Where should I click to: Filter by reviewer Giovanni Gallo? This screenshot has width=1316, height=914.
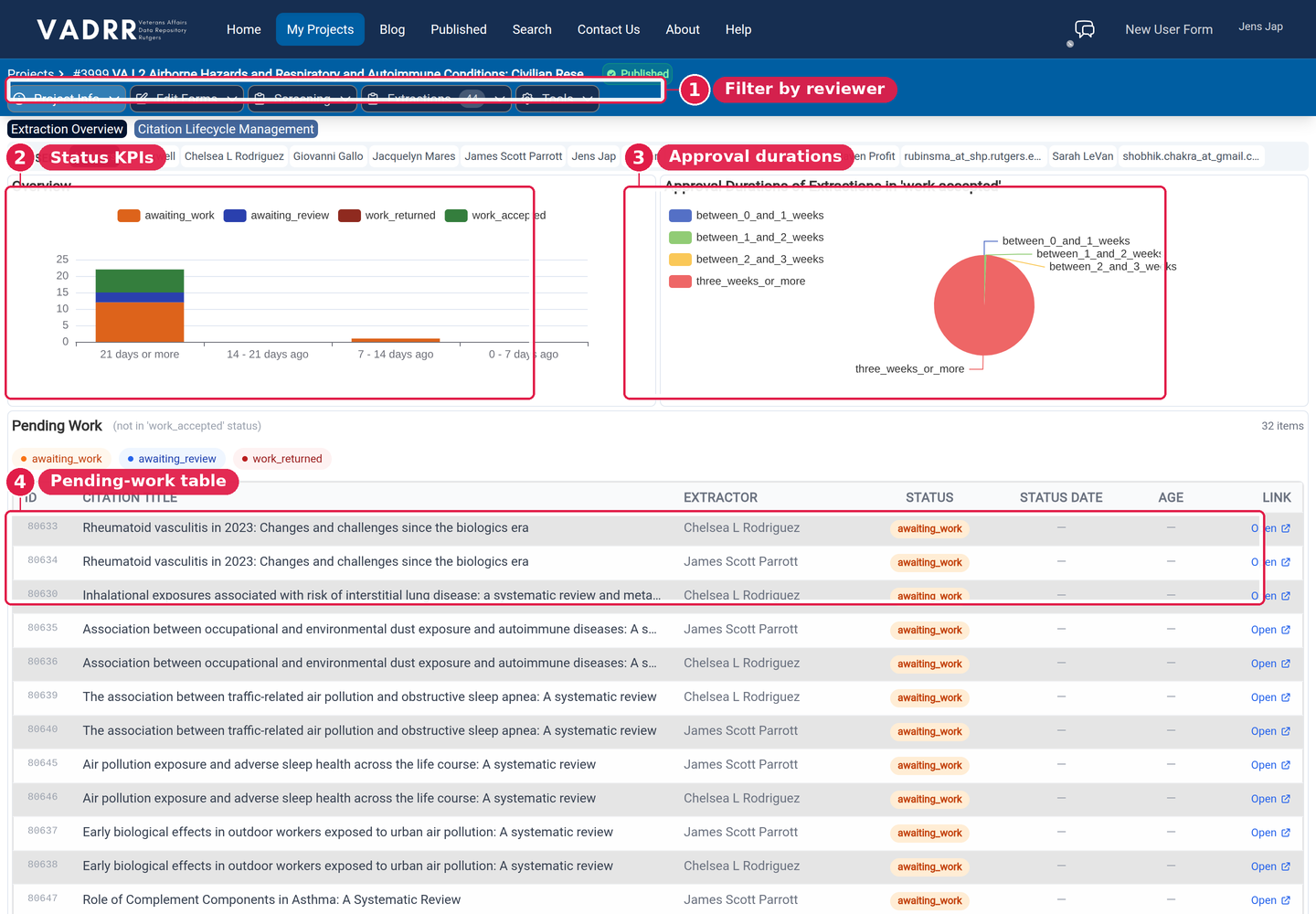pyautogui.click(x=328, y=156)
